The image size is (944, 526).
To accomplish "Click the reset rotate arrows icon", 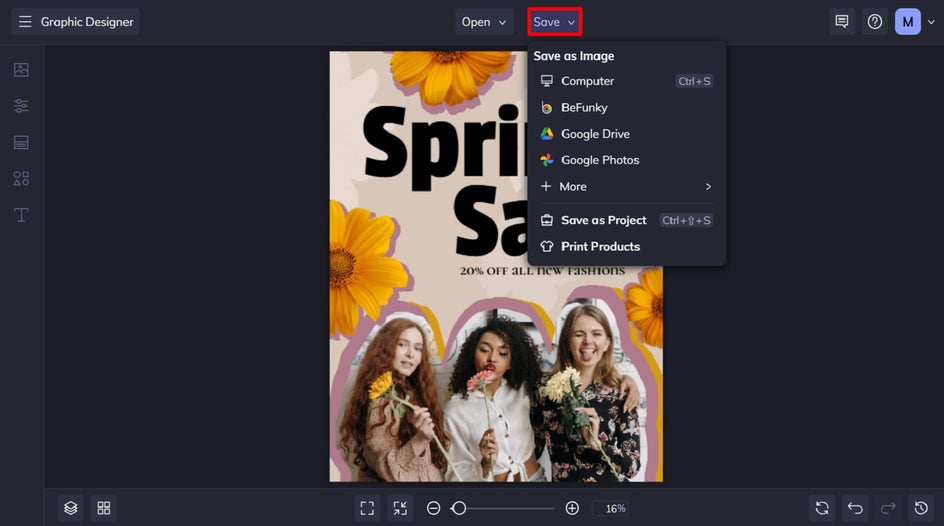I will coord(822,508).
